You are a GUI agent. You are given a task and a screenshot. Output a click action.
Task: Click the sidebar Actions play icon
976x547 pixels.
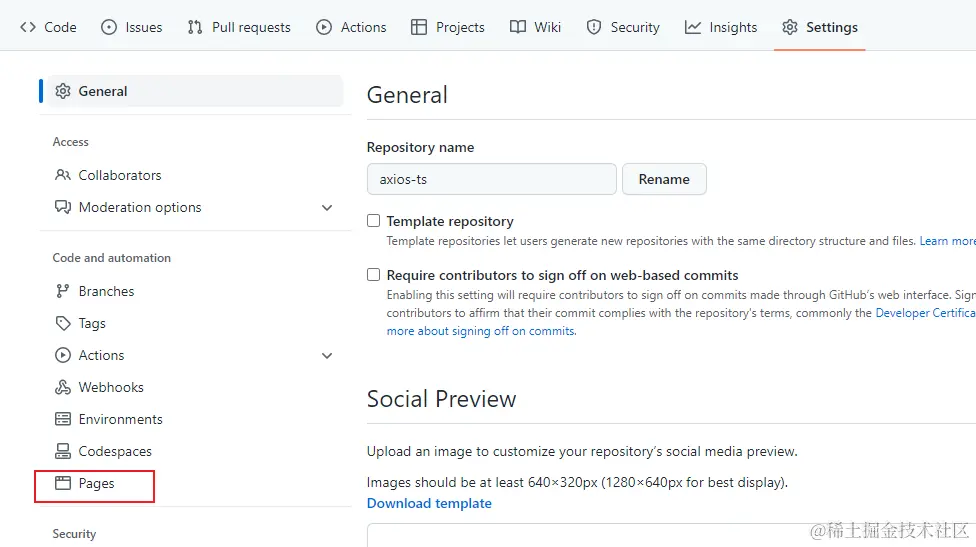click(63, 355)
